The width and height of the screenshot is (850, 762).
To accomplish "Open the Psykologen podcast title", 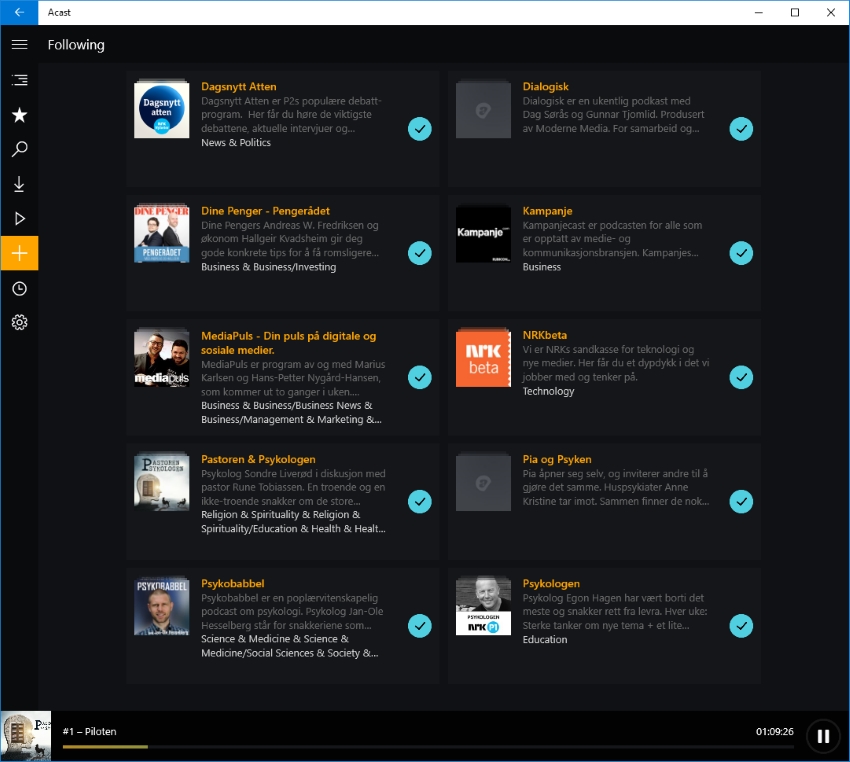I will [x=551, y=584].
